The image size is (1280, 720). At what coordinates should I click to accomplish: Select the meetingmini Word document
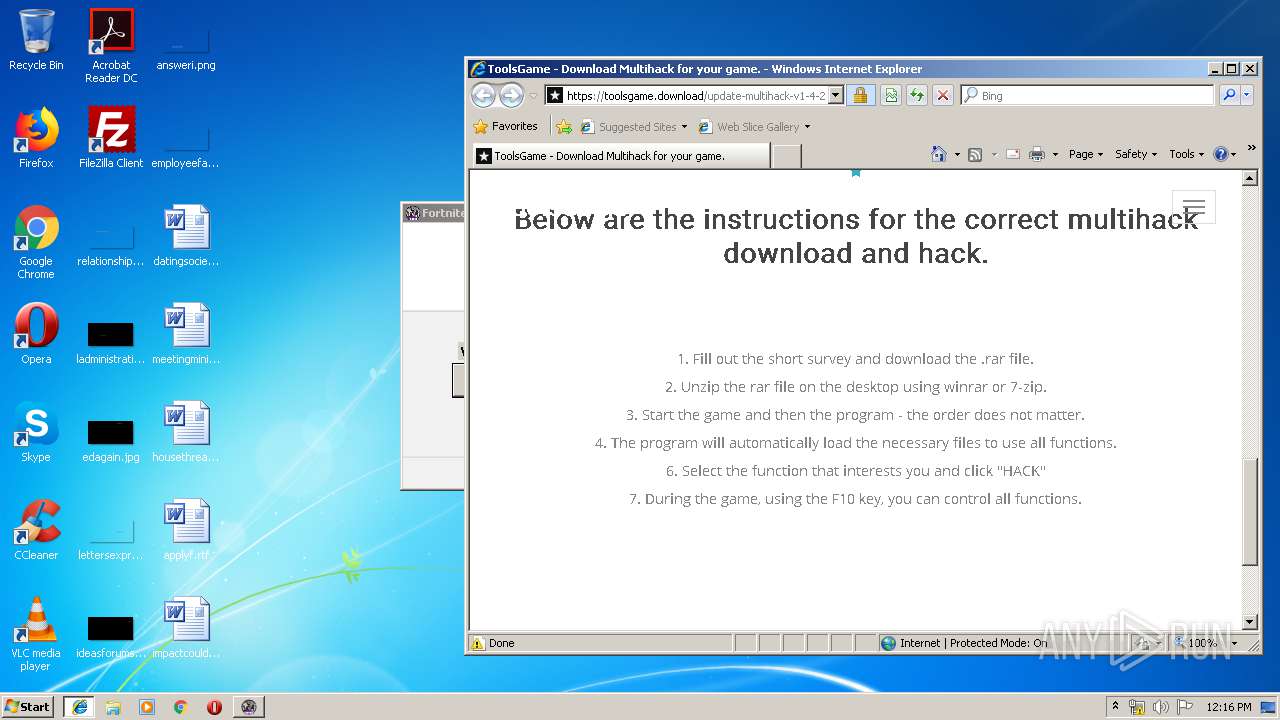[186, 334]
